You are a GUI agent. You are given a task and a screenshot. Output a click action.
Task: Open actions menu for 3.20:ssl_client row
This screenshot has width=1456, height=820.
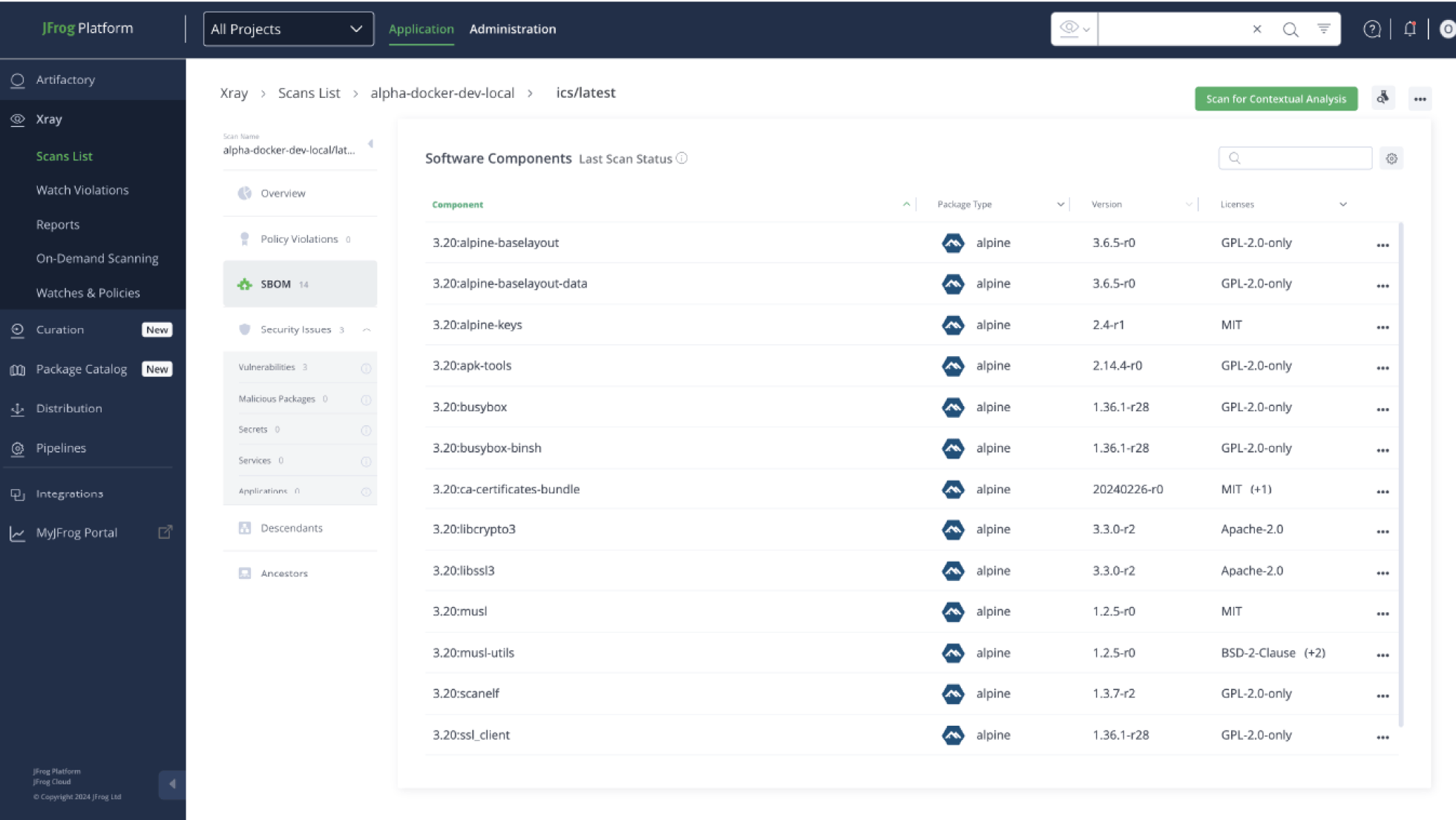click(x=1383, y=737)
